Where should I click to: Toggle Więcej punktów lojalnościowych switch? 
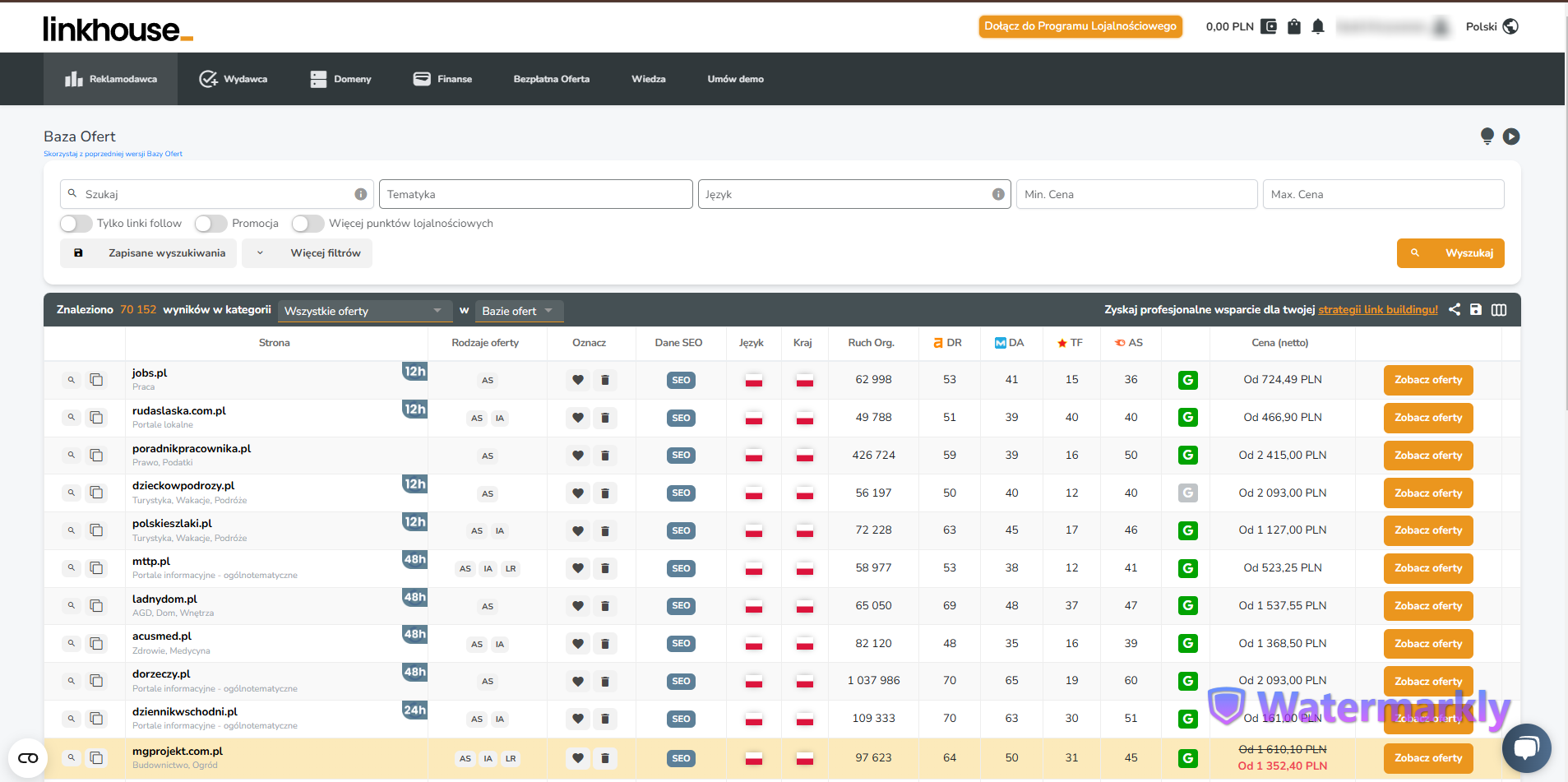[308, 224]
